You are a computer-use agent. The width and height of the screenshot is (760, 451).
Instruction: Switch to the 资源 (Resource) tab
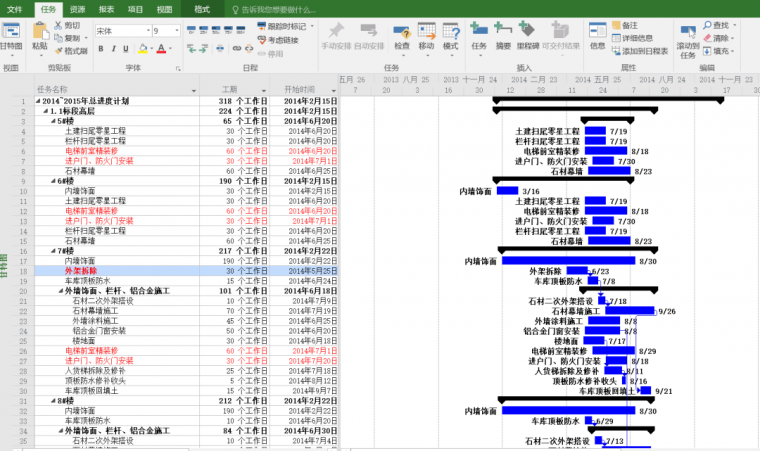point(77,8)
